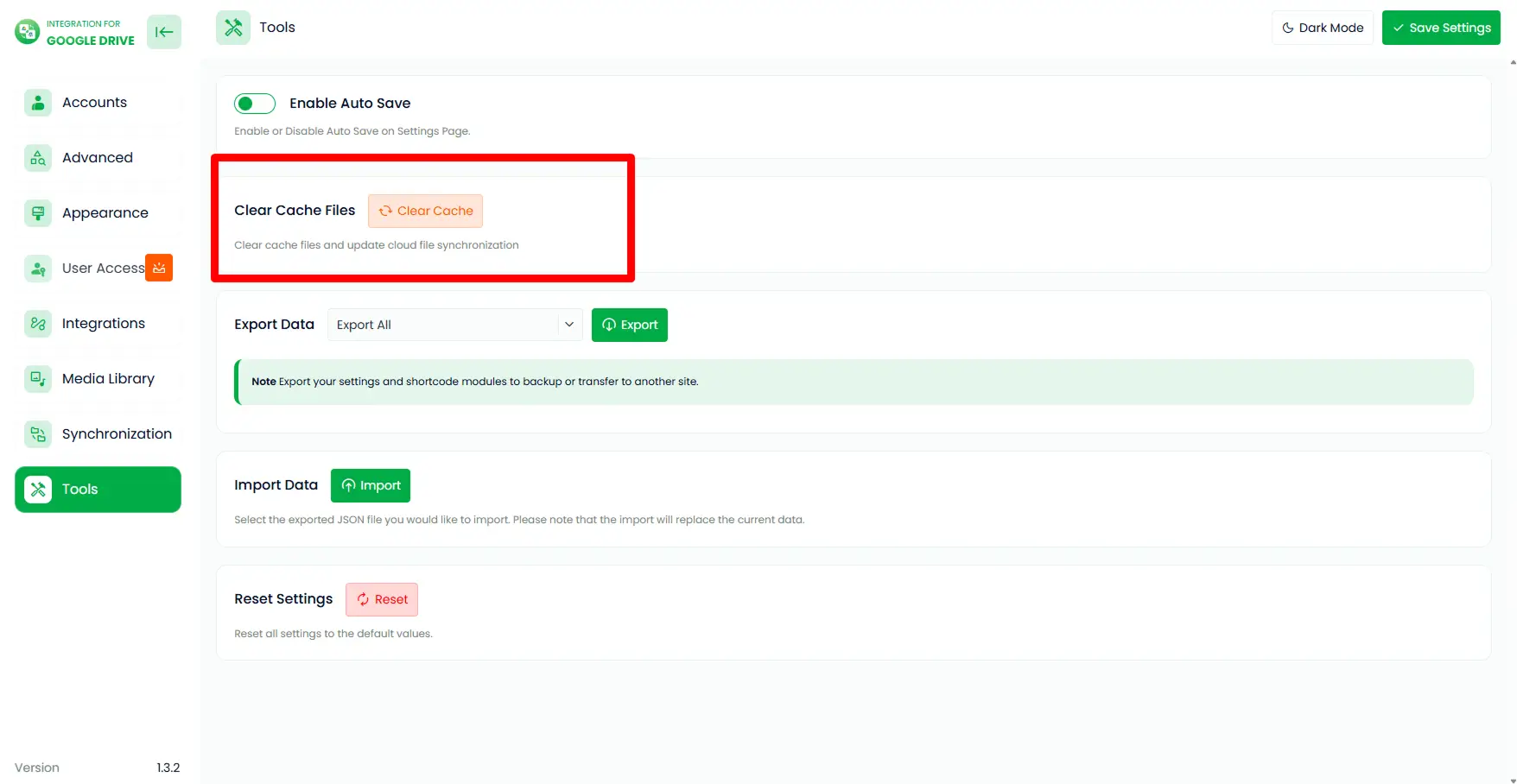Expand the export data options list

pyautogui.click(x=454, y=325)
